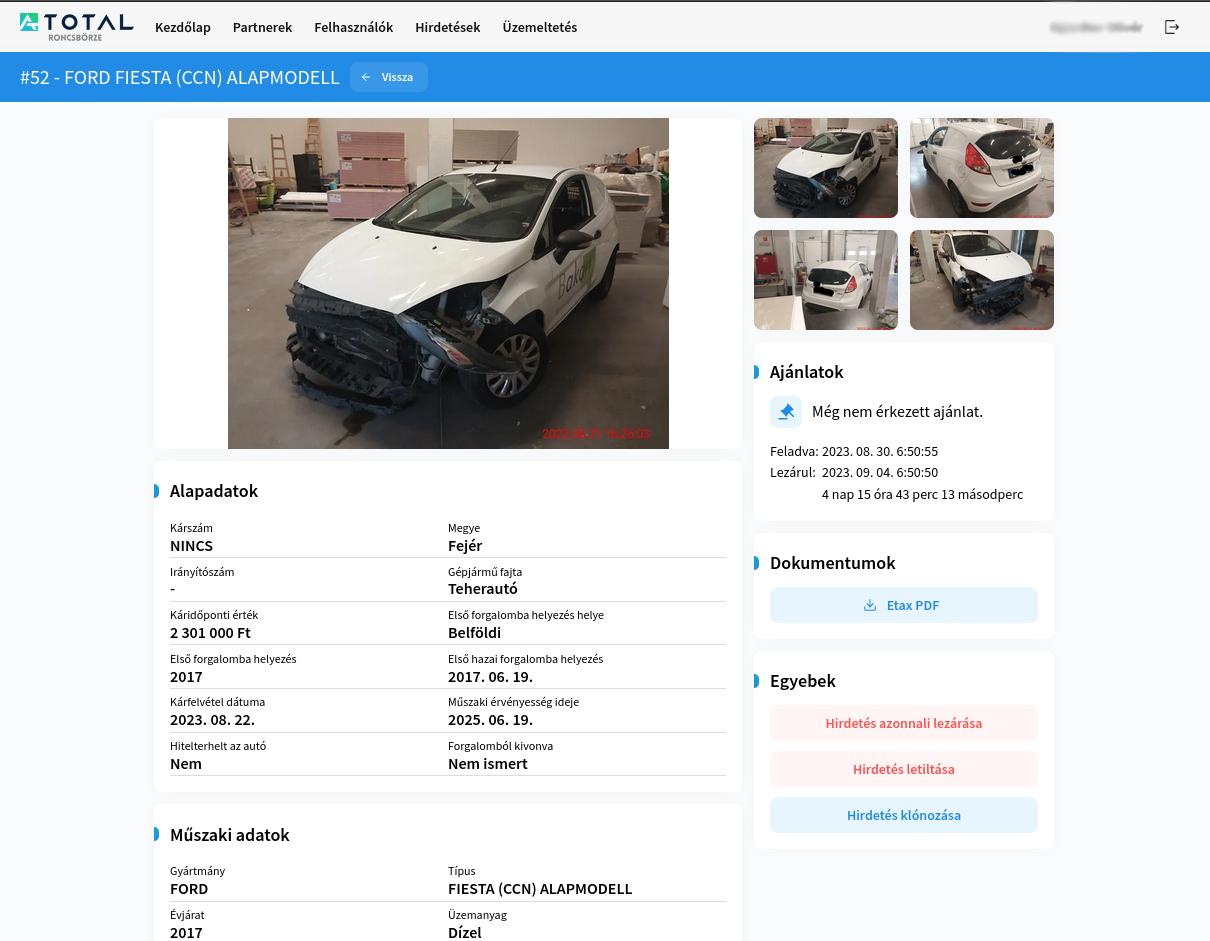Open the rear-view Ford Fiesta thumbnail
The height and width of the screenshot is (941, 1210).
(x=981, y=167)
